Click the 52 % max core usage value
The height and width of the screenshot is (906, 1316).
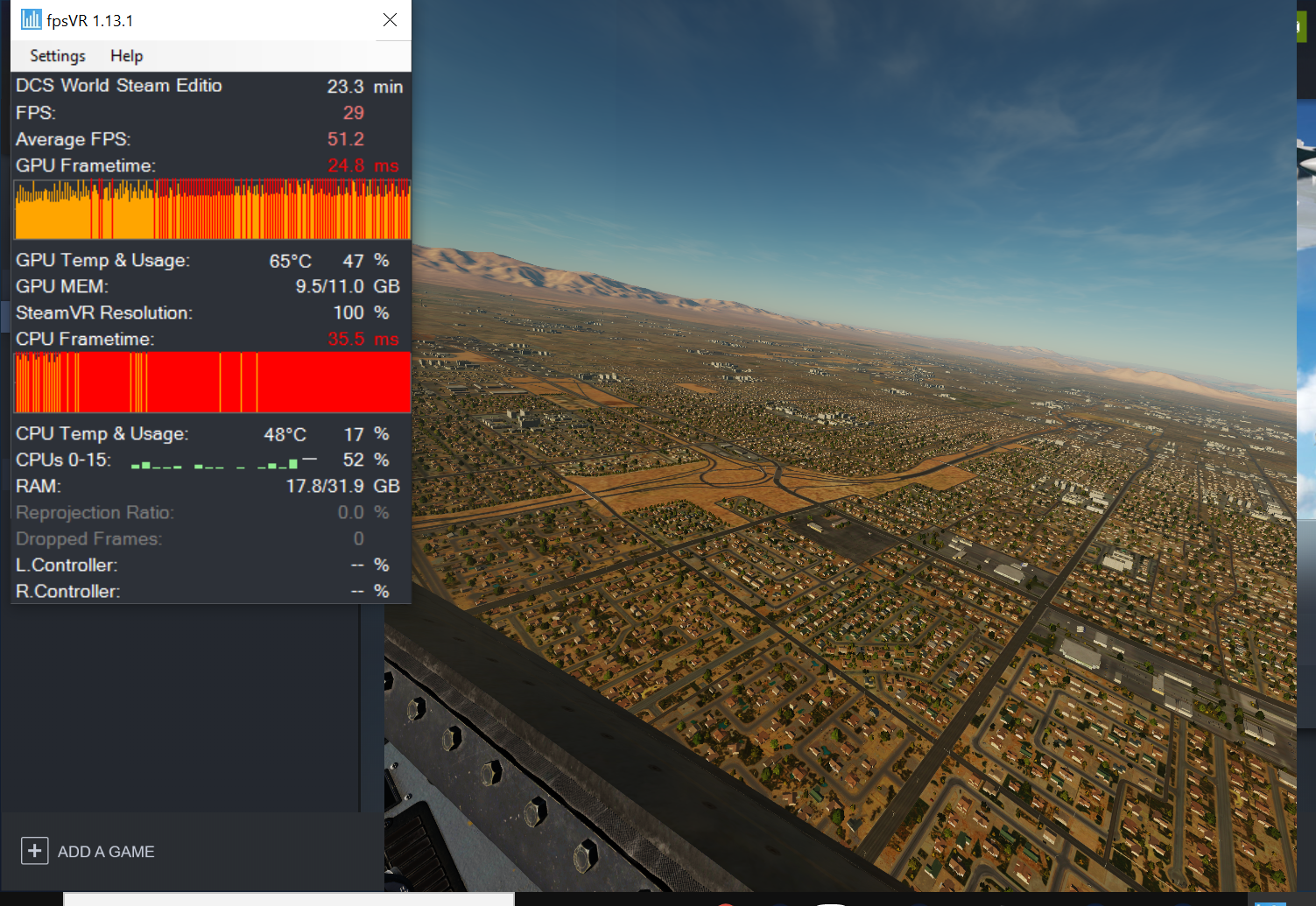point(366,460)
